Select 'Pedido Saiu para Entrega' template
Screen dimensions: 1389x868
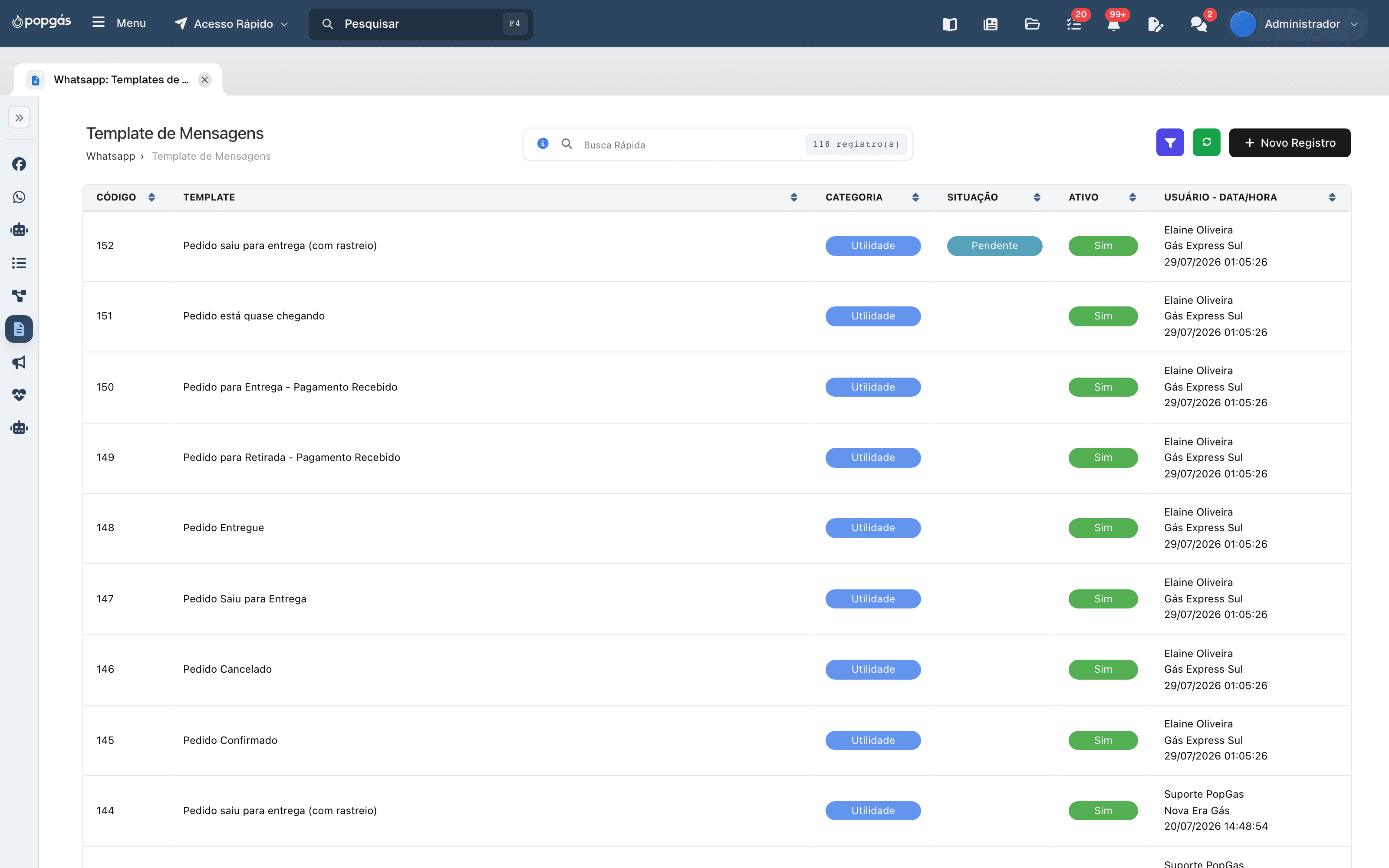coord(244,599)
